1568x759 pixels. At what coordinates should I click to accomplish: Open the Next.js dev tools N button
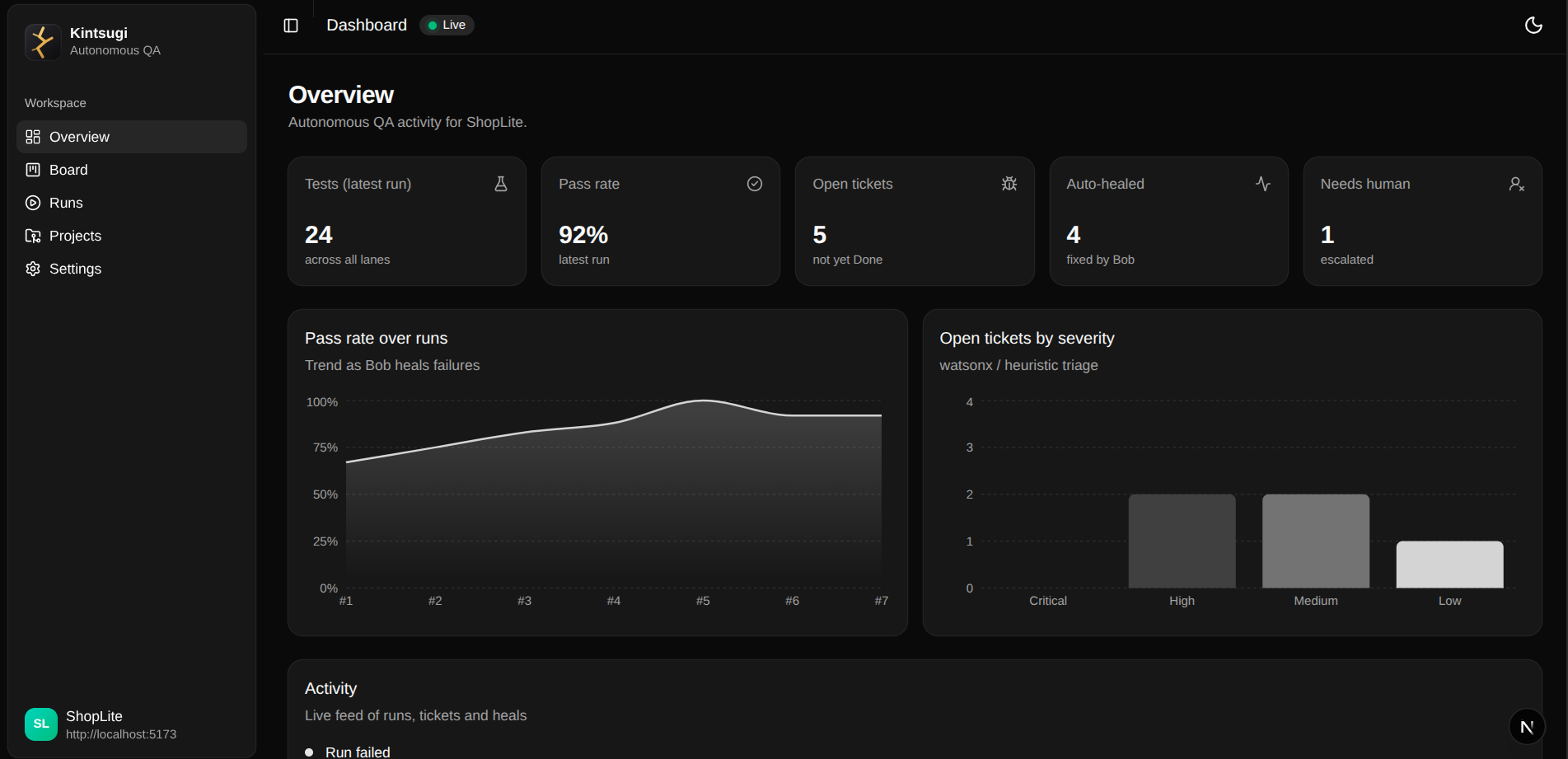1527,727
